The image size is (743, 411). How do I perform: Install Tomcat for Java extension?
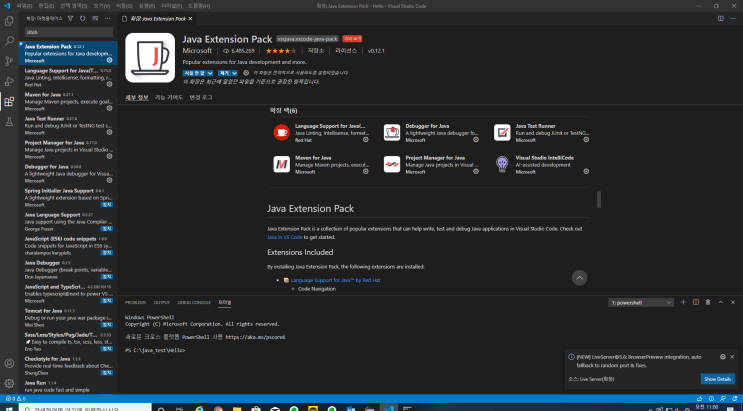pos(107,324)
